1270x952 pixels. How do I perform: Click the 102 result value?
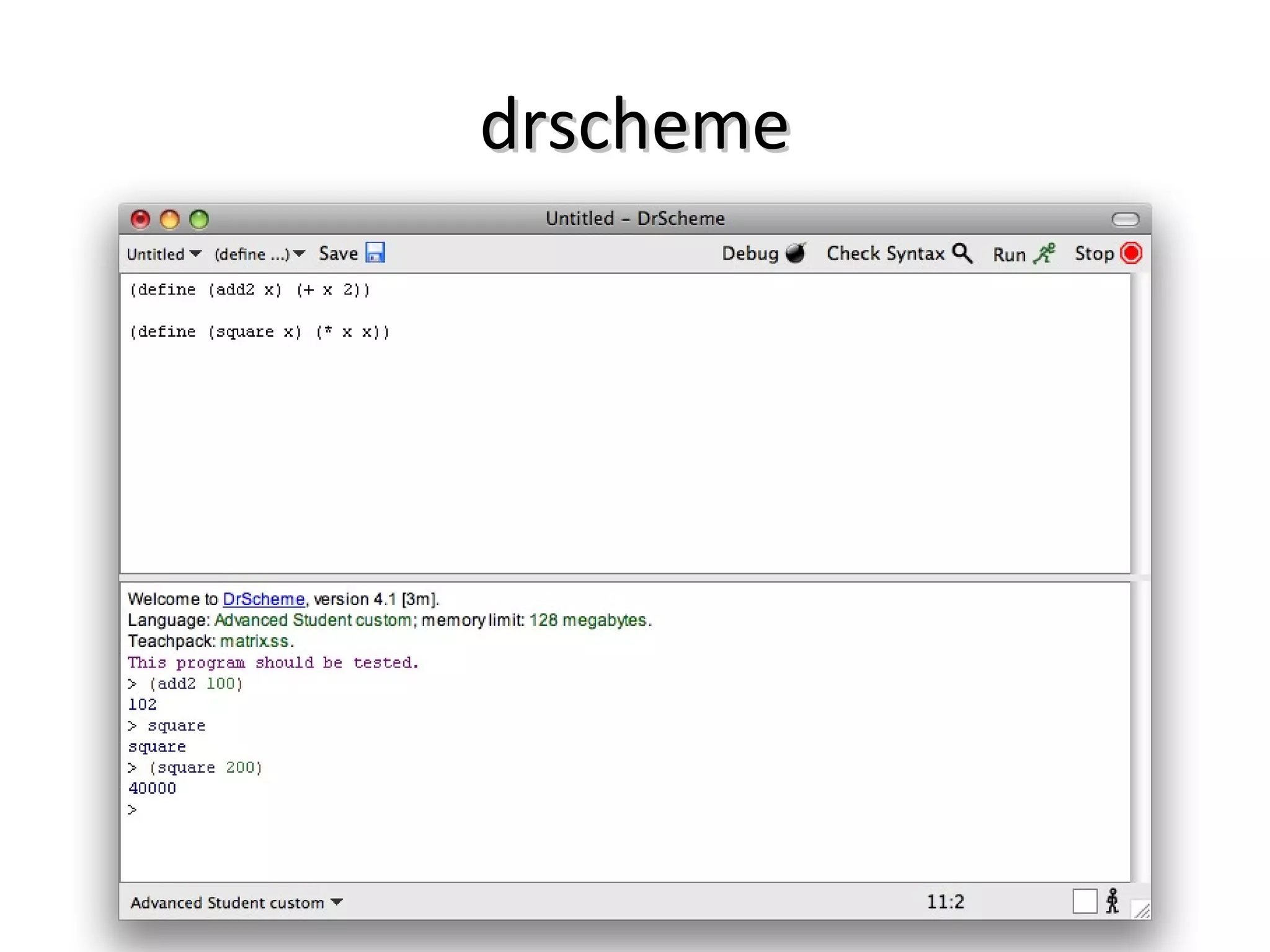click(x=142, y=705)
